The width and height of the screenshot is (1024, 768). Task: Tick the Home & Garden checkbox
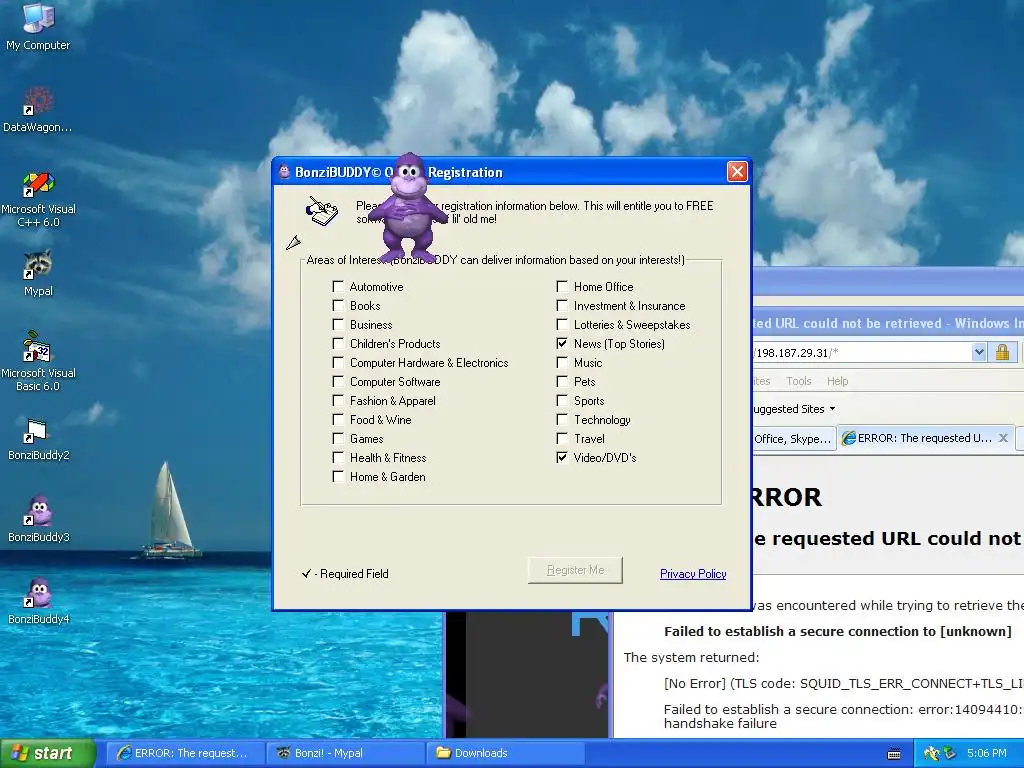tap(338, 476)
